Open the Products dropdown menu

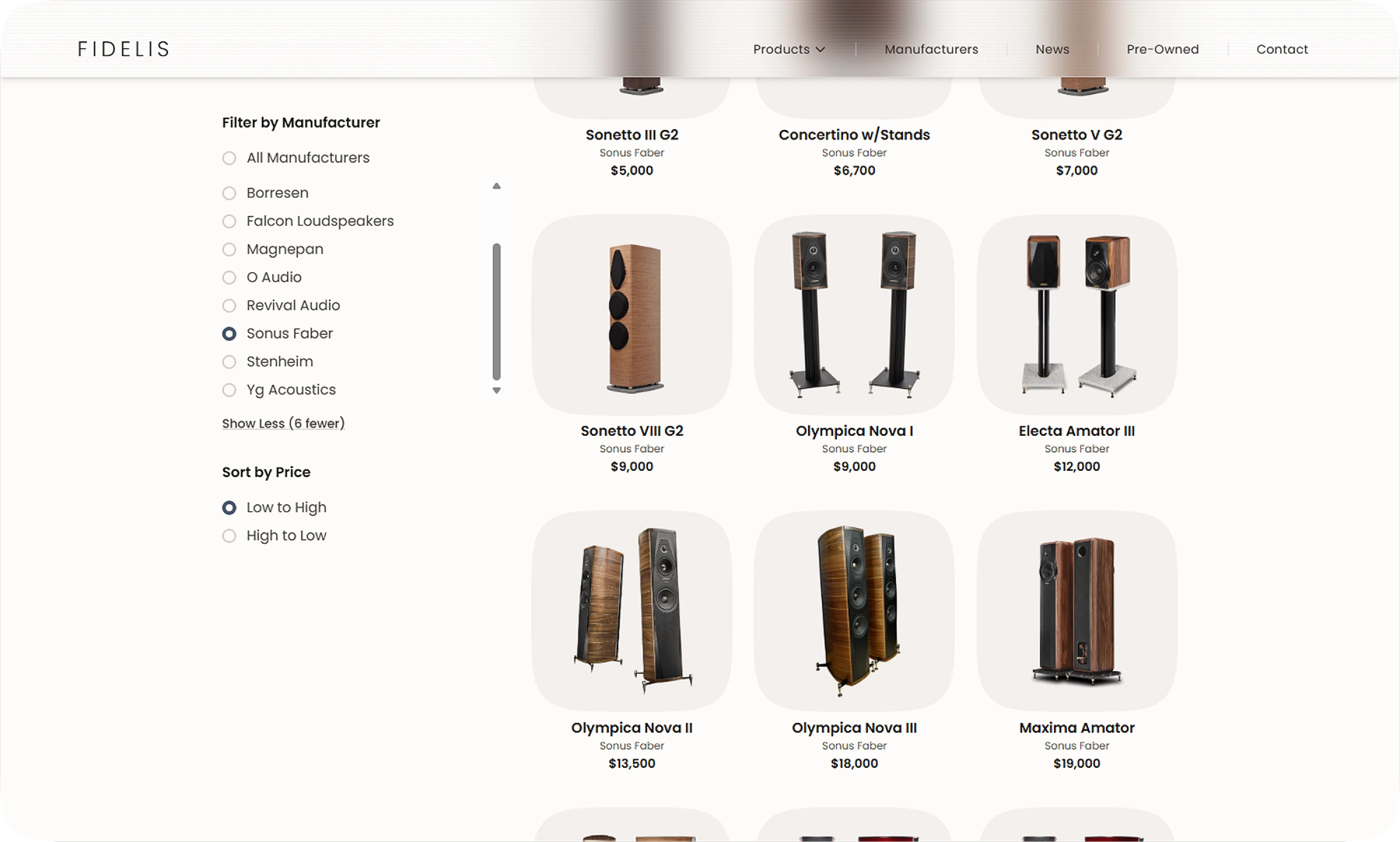click(788, 50)
